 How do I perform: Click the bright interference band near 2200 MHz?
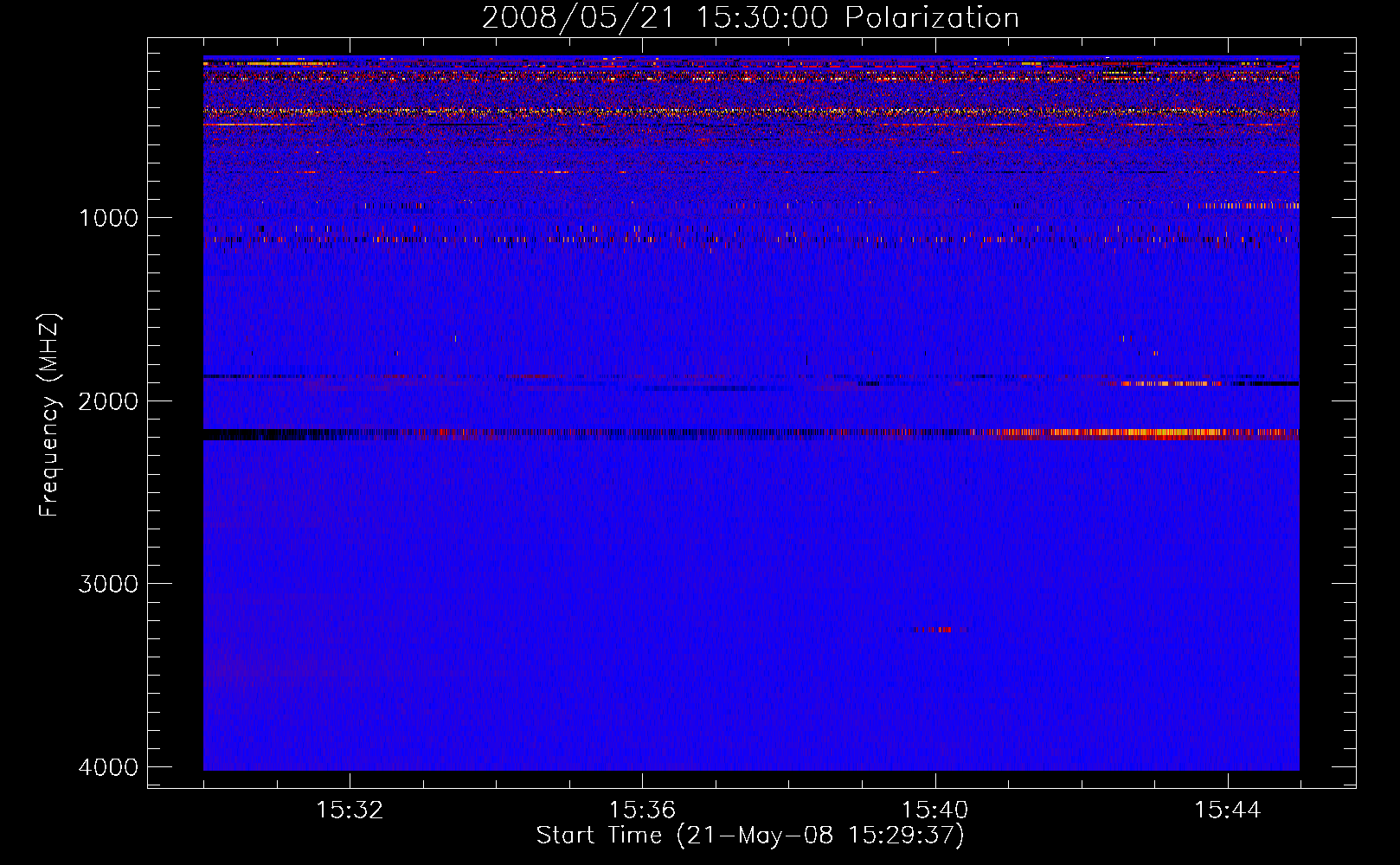(751, 434)
